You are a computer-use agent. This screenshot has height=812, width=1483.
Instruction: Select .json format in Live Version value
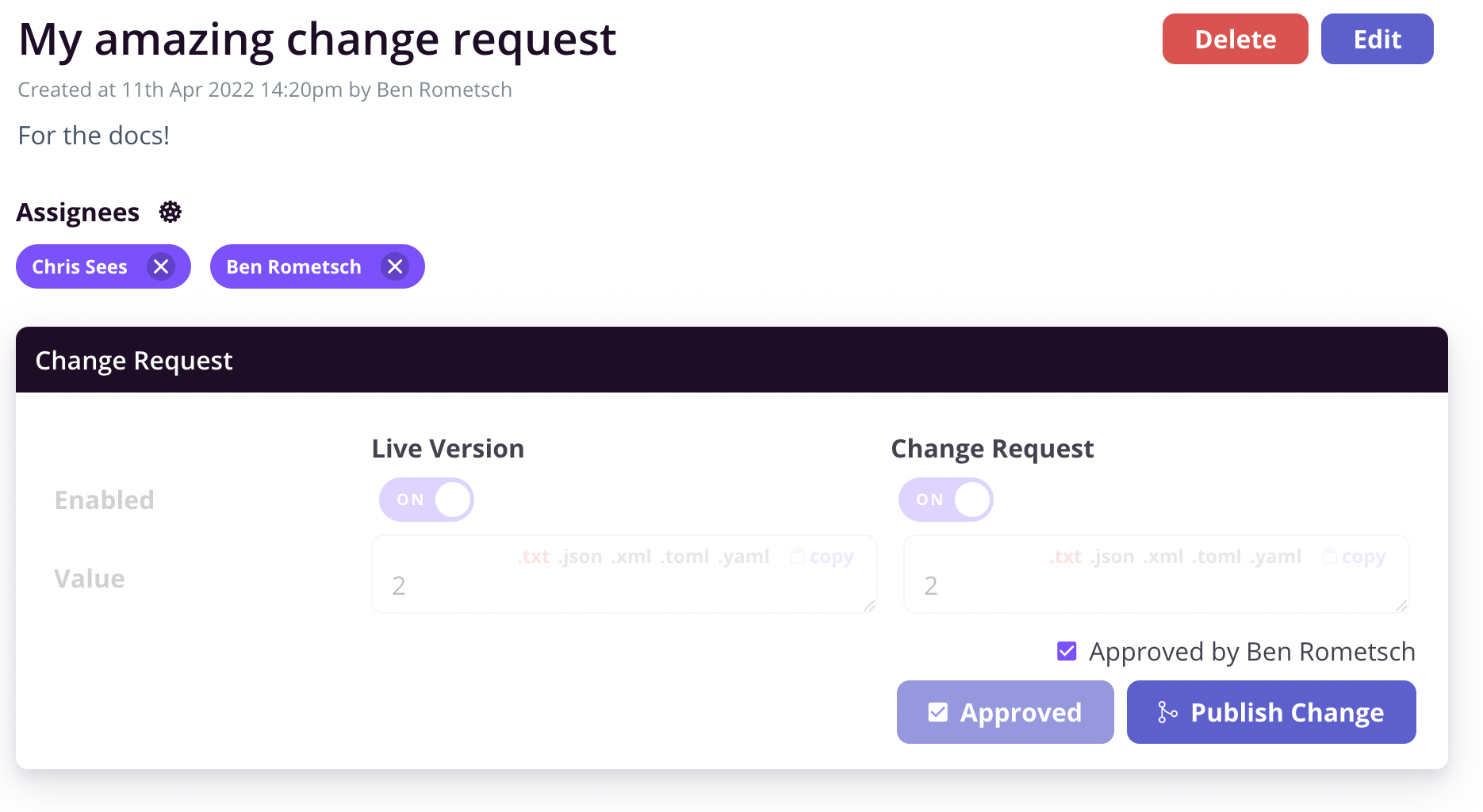pos(580,557)
